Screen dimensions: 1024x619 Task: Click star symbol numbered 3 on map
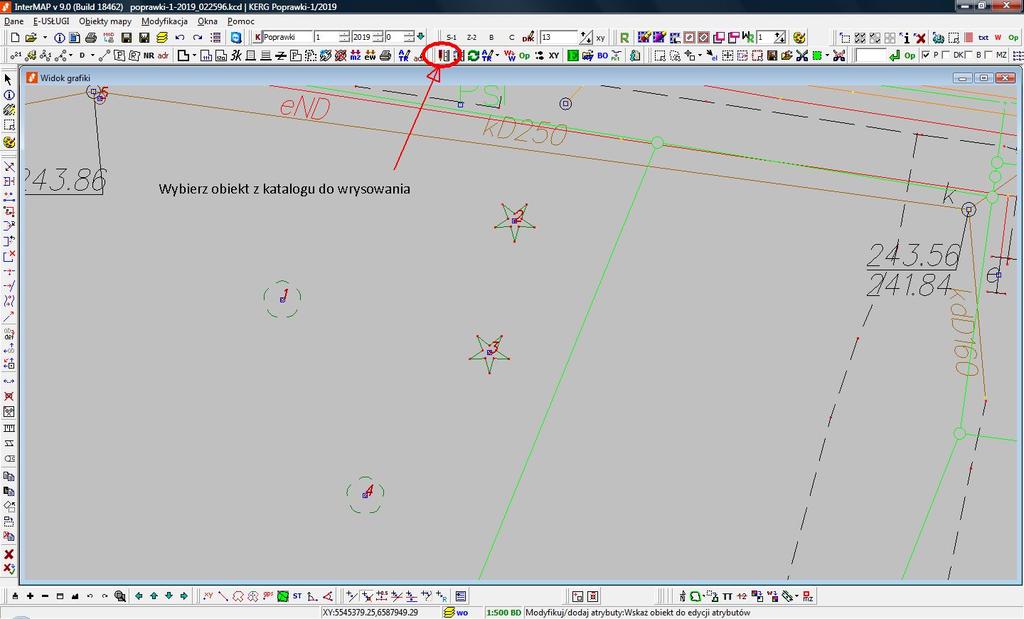click(489, 353)
